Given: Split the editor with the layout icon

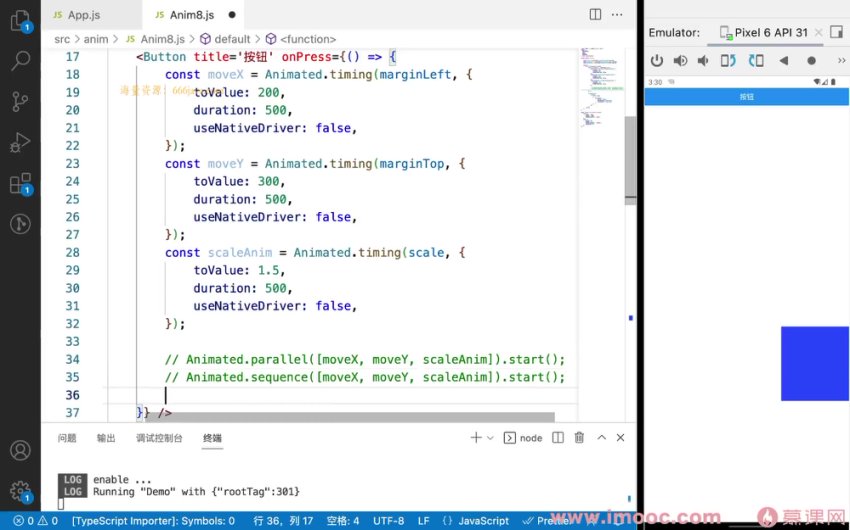Looking at the screenshot, I should 596,15.
